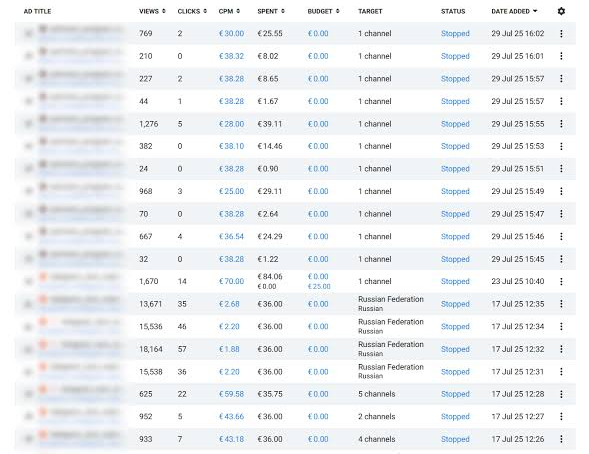Select the €39.11 spent cell
589x454 pixels.
pyautogui.click(x=270, y=124)
